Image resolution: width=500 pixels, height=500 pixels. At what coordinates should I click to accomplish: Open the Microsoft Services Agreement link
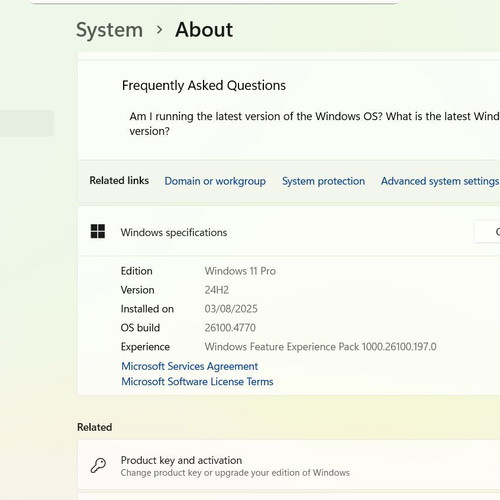[189, 366]
